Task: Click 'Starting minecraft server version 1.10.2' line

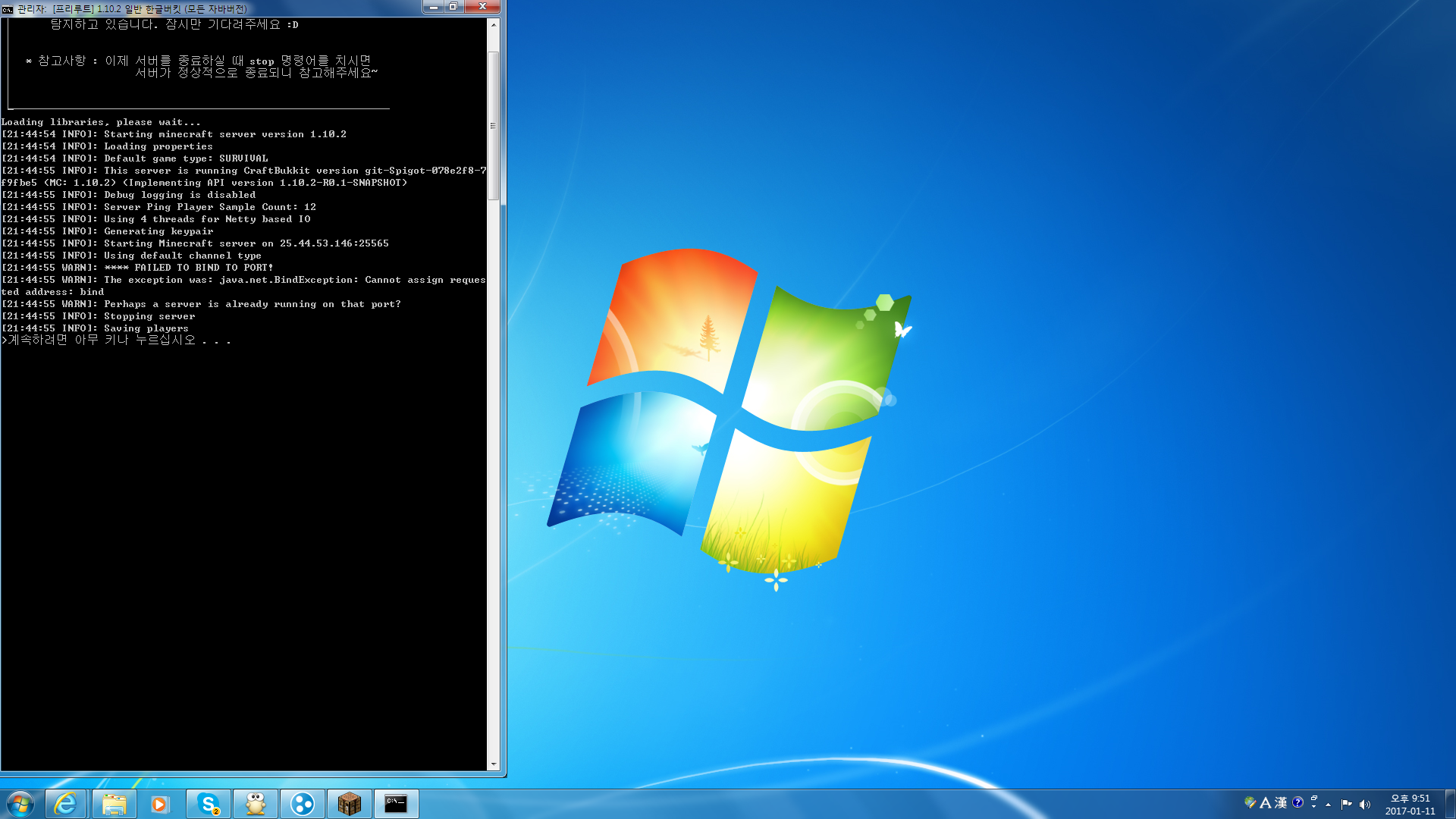Action: pyautogui.click(x=174, y=134)
